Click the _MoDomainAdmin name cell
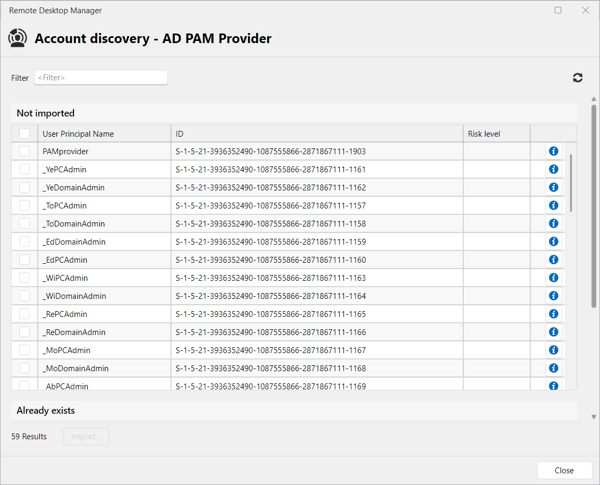 click(x=104, y=368)
